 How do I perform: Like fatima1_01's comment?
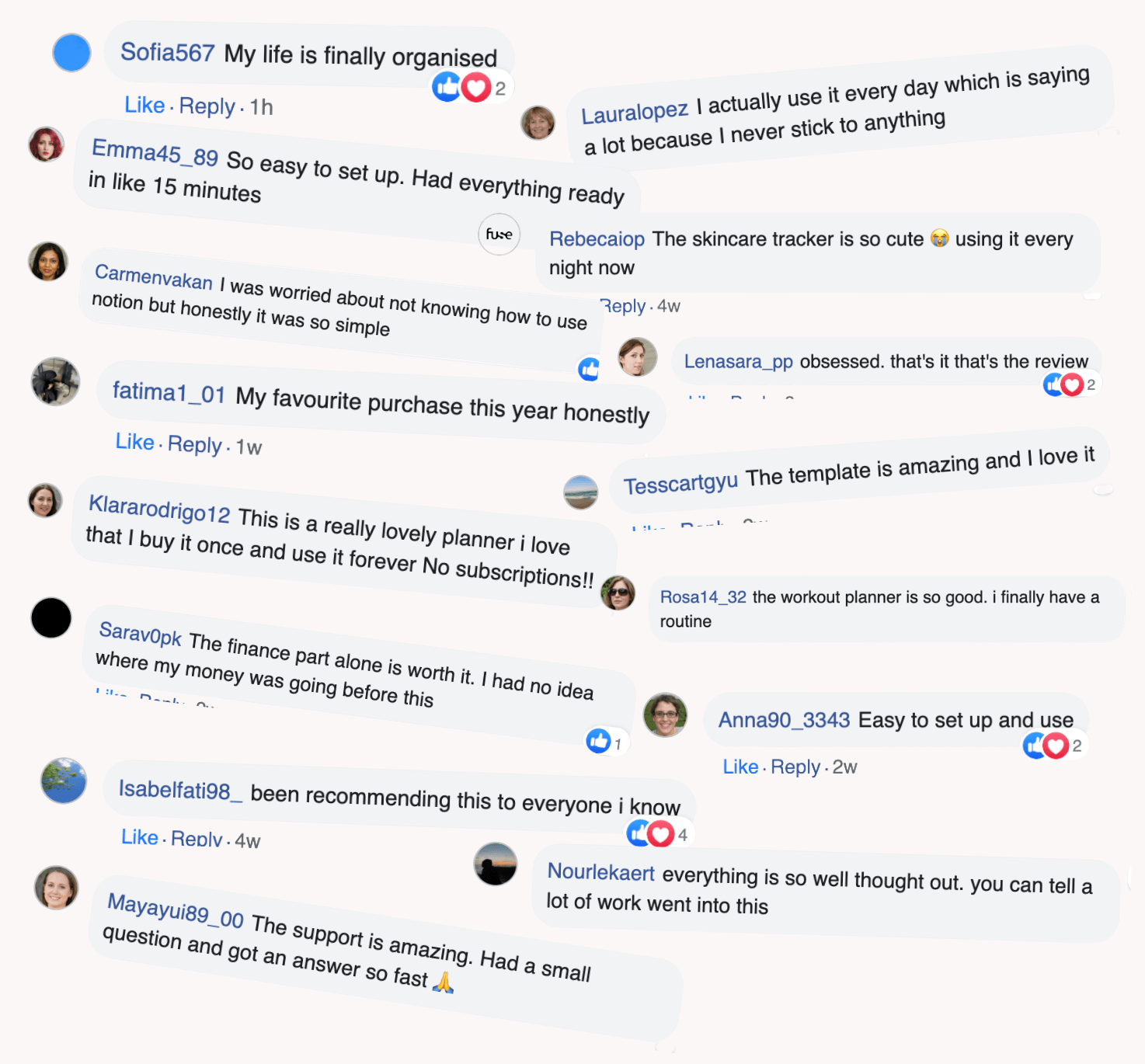pos(134,441)
